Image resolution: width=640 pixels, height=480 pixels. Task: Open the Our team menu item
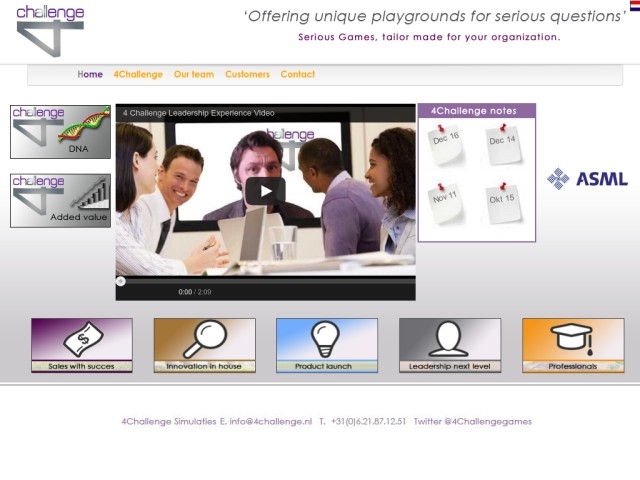(x=193, y=74)
